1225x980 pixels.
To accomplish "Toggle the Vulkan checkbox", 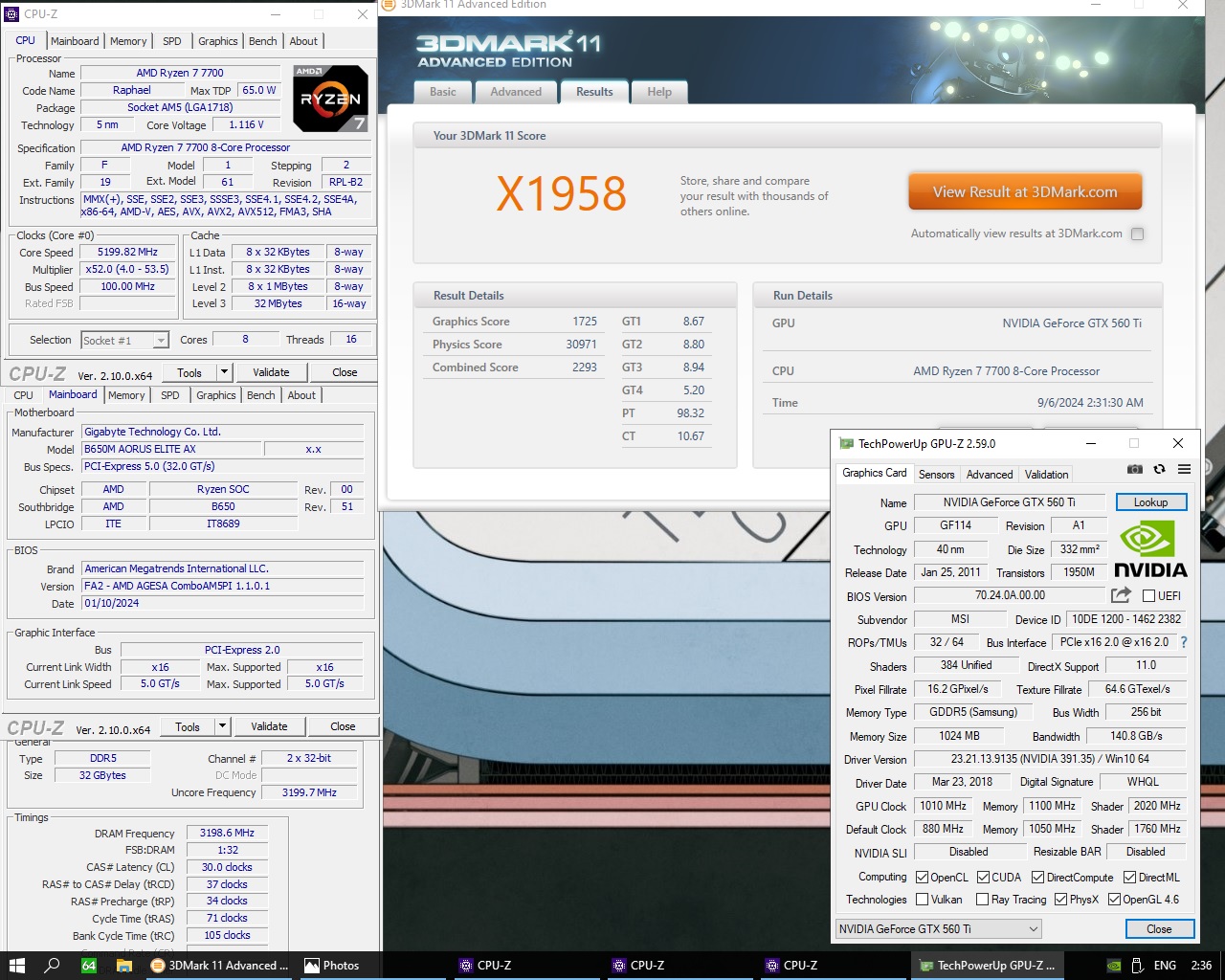I will [922, 899].
